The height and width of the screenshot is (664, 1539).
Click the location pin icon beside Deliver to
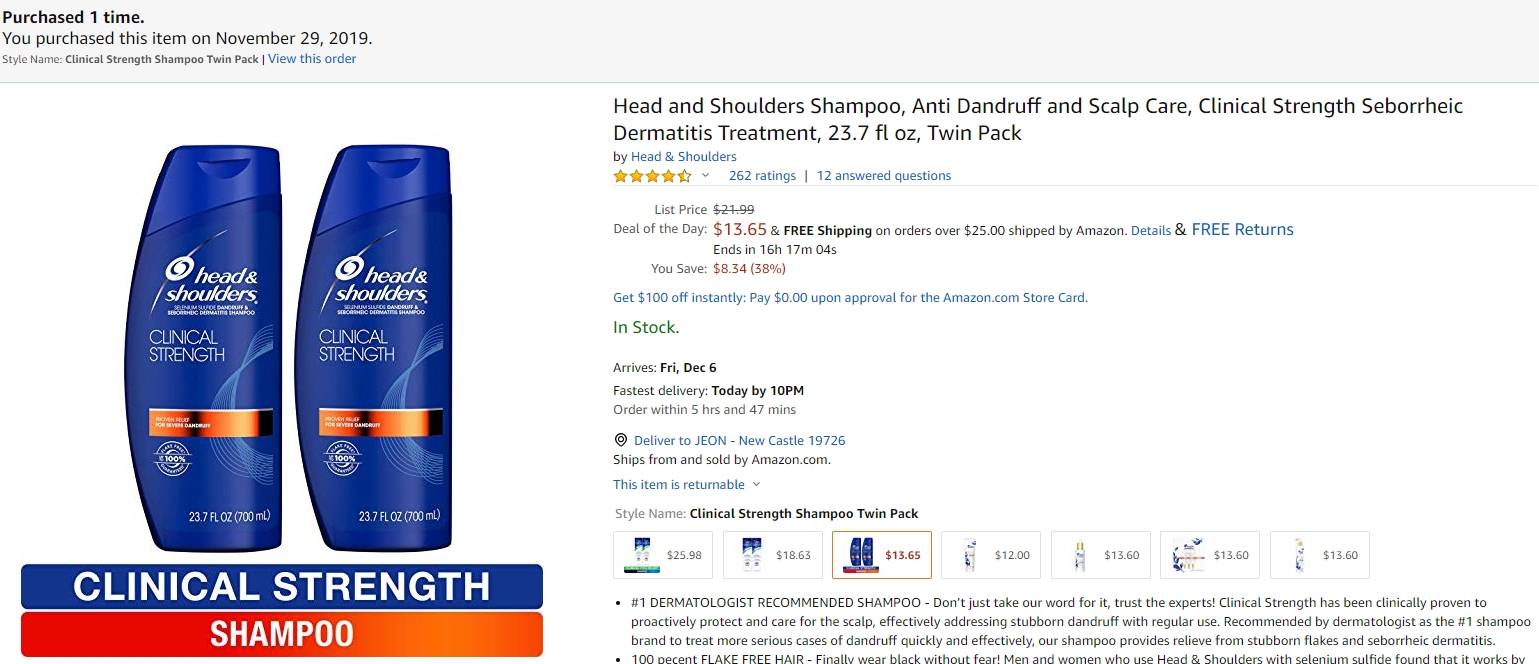coord(620,440)
